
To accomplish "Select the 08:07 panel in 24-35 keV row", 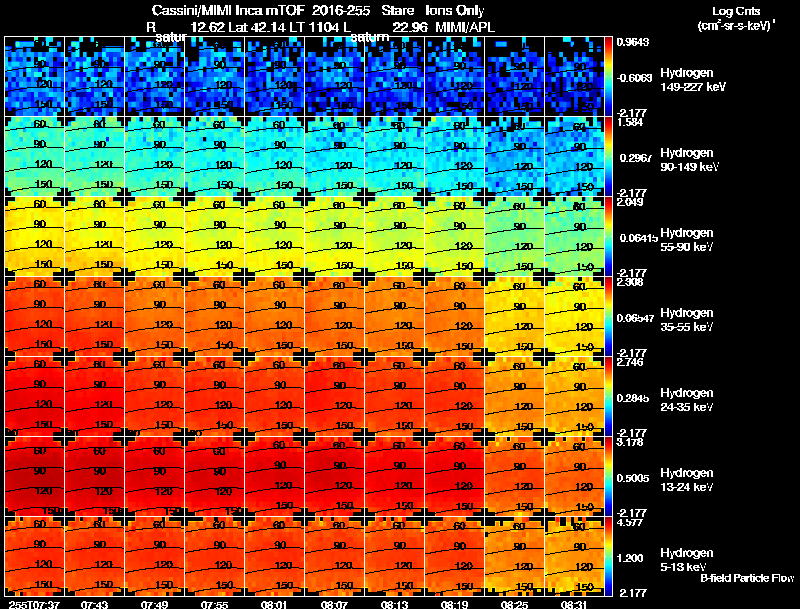I will [335, 396].
